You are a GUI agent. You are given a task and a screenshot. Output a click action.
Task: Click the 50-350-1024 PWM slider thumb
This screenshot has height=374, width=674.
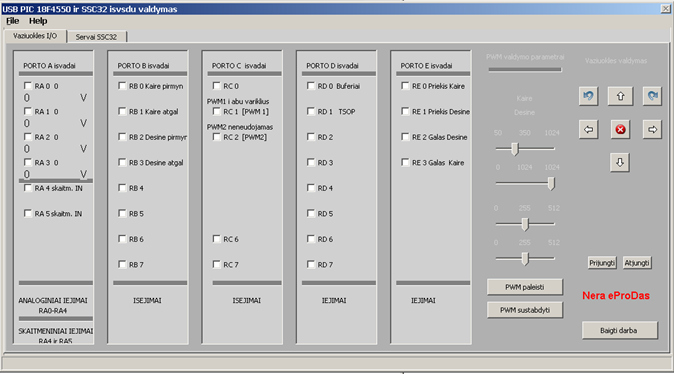click(x=515, y=149)
